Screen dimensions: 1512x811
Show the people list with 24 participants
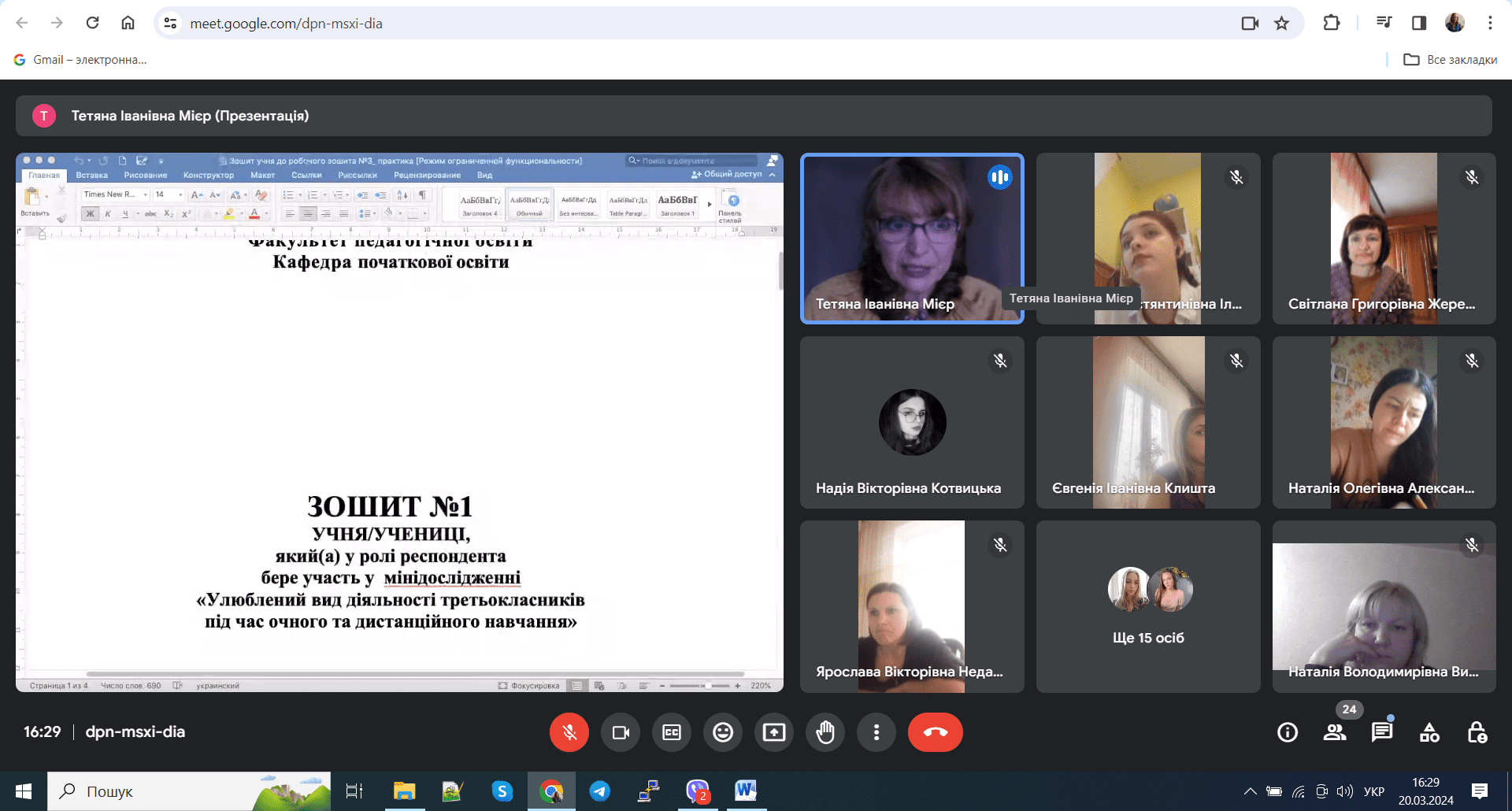tap(1334, 732)
